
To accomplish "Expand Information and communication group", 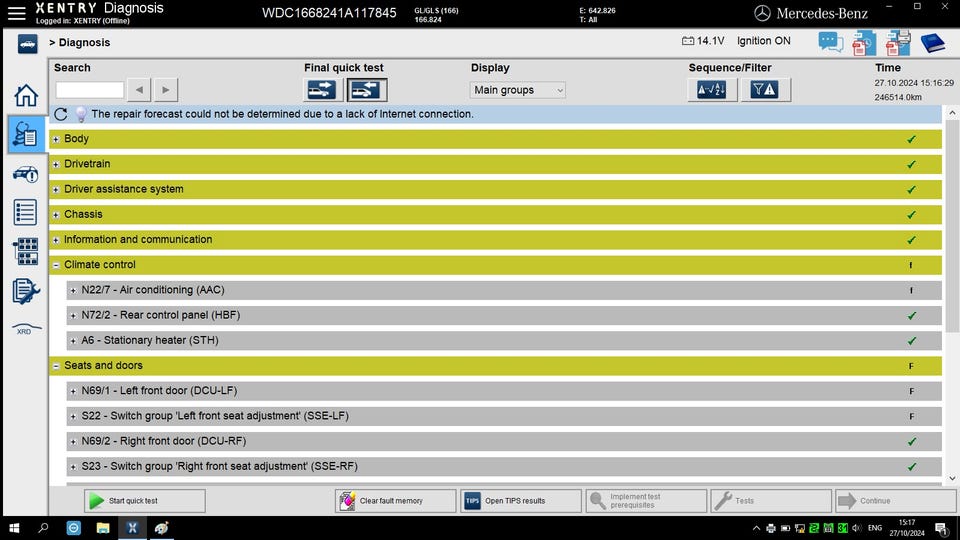I will click(56, 240).
